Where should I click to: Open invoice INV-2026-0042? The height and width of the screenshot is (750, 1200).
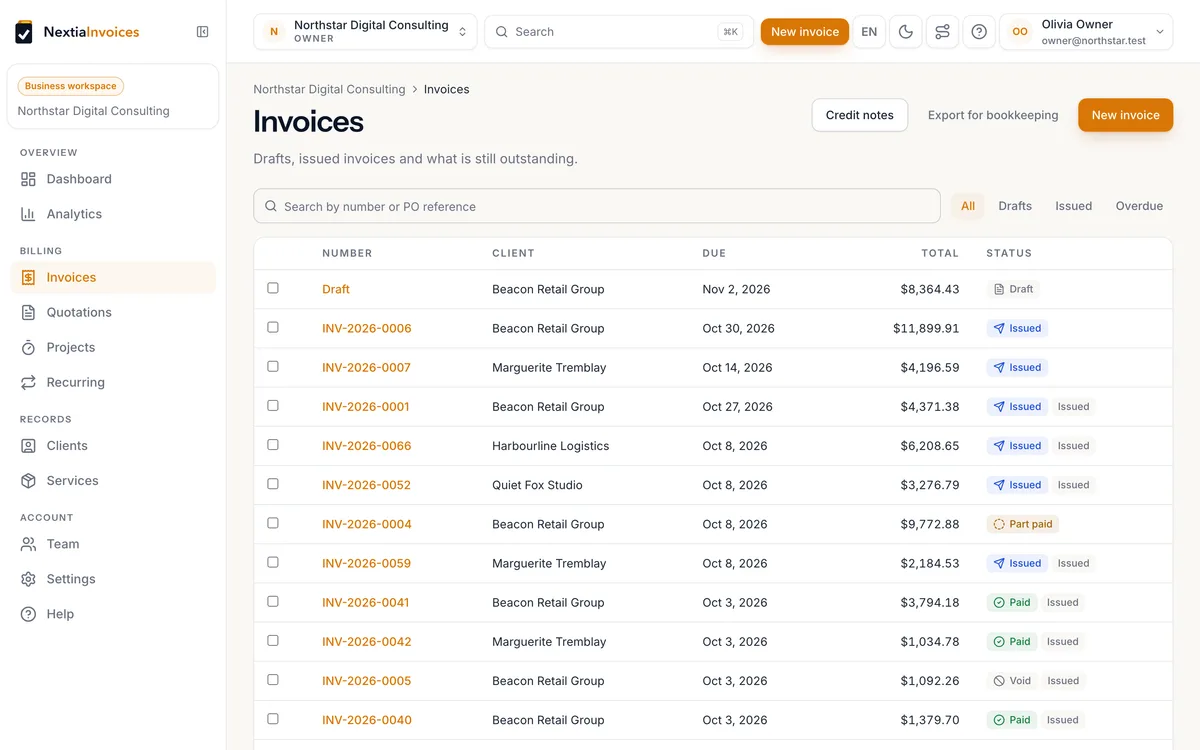pos(367,642)
